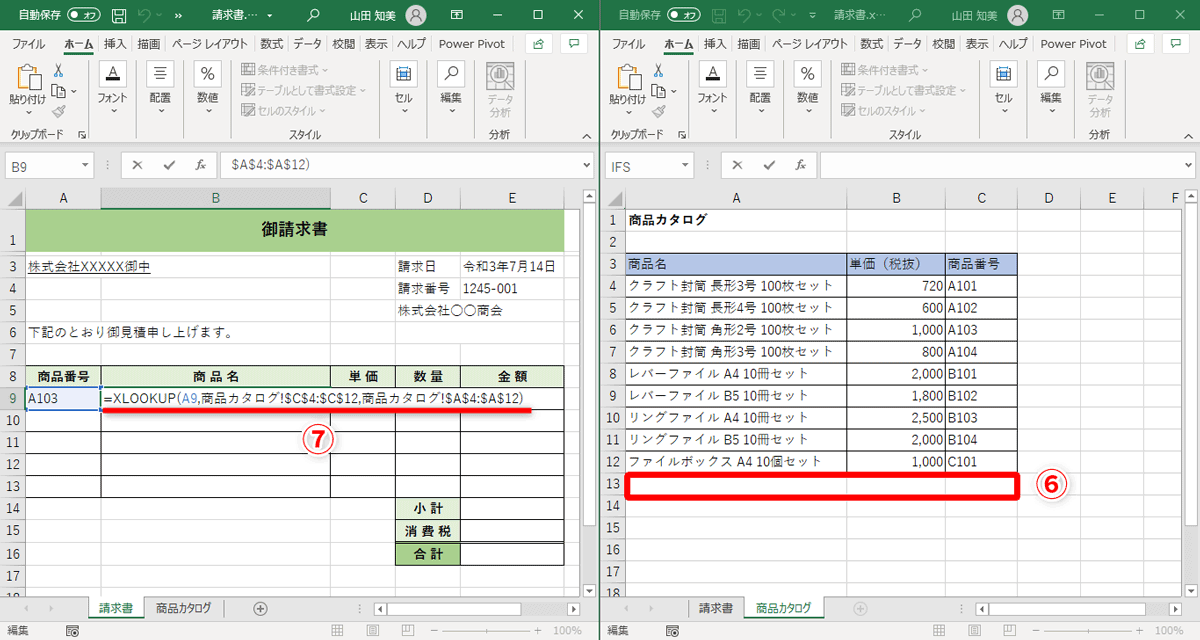Viewport: 1200px width, 640px height.
Task: Click the new sheet (+) button
Action: 258,607
